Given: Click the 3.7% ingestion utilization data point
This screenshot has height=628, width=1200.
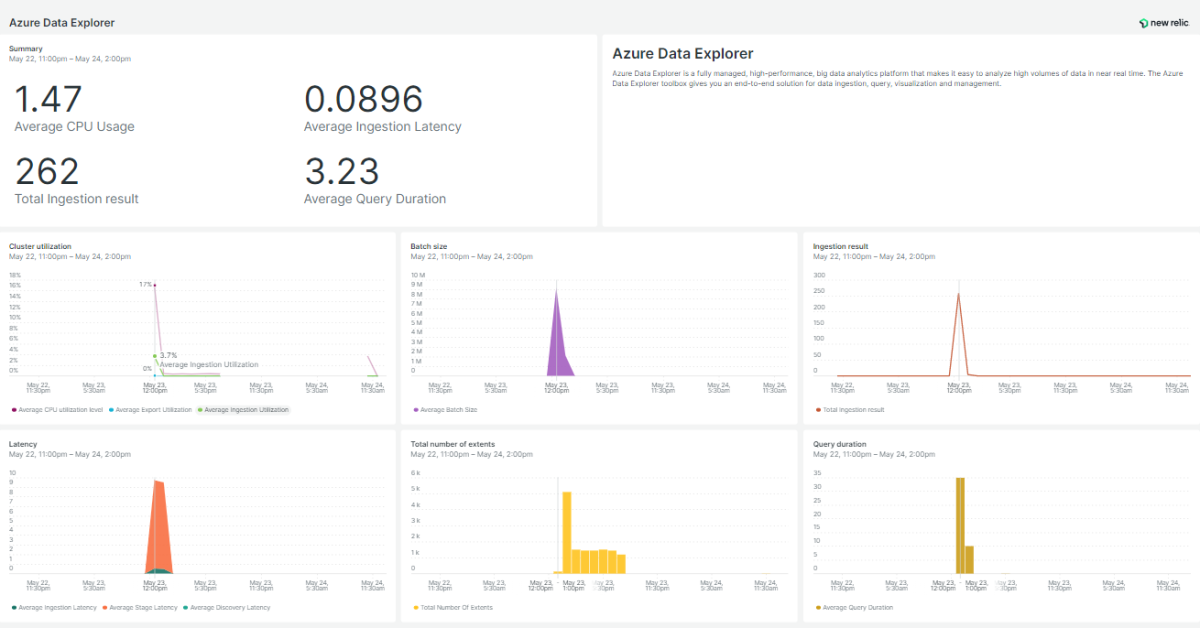Looking at the screenshot, I should (x=155, y=355).
